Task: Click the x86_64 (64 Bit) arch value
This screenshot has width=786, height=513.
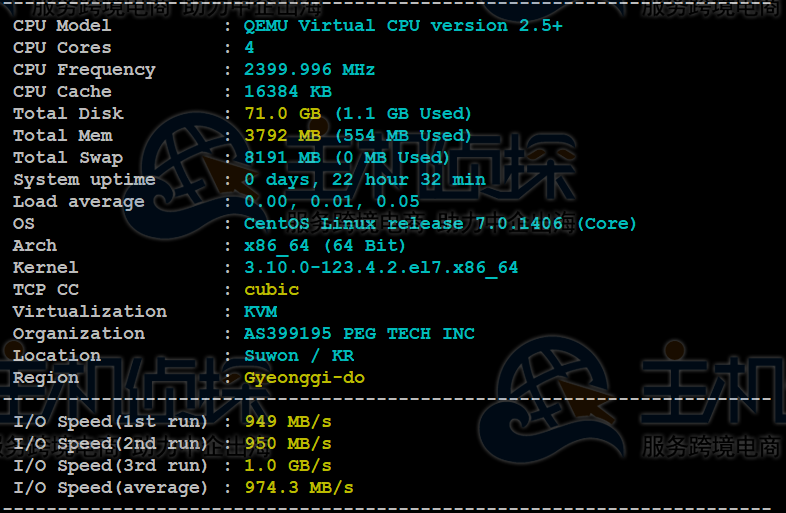Action: click(325, 246)
